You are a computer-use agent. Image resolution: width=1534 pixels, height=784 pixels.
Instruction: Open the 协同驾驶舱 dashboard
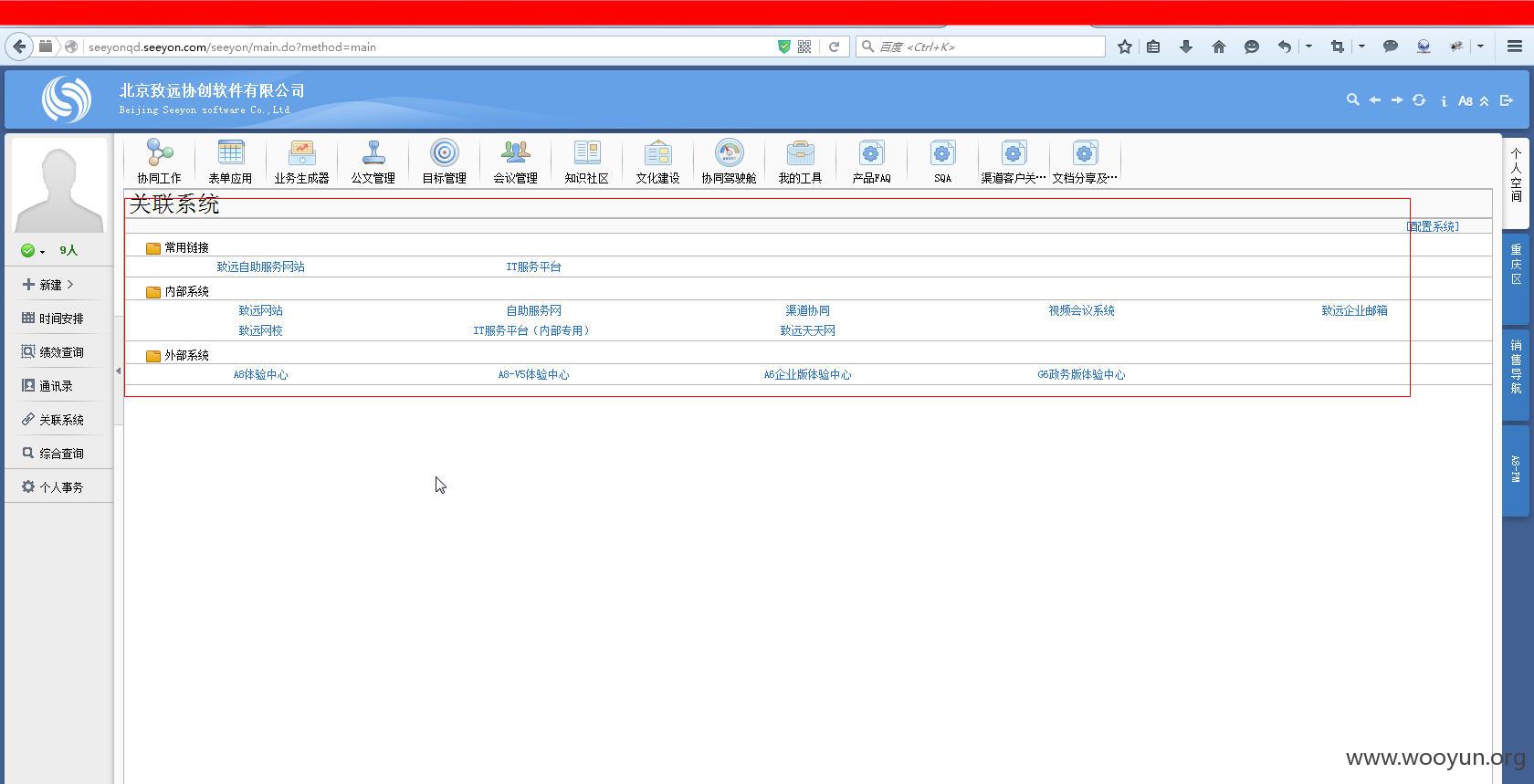tap(729, 162)
